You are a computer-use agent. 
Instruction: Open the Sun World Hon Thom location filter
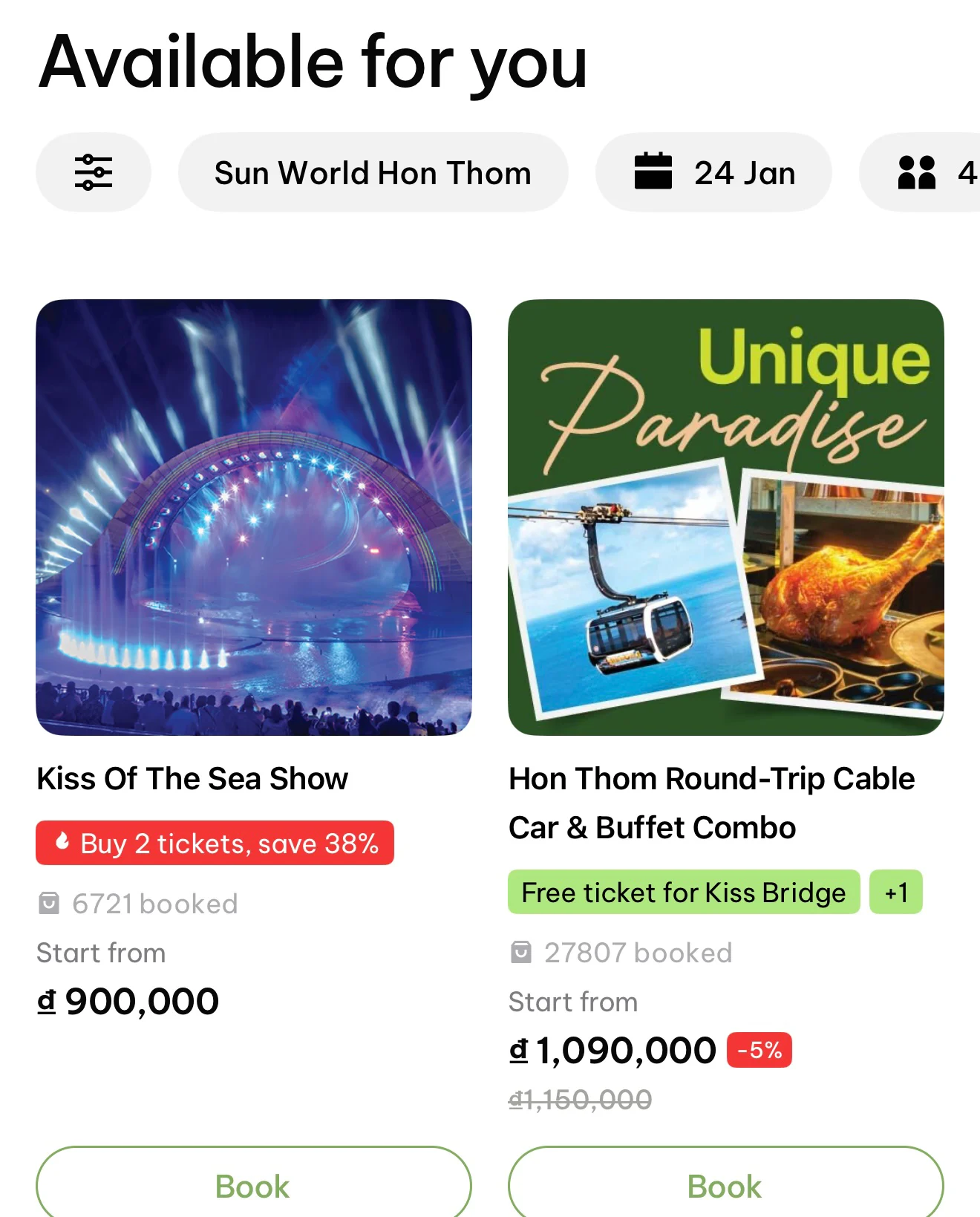pos(373,172)
